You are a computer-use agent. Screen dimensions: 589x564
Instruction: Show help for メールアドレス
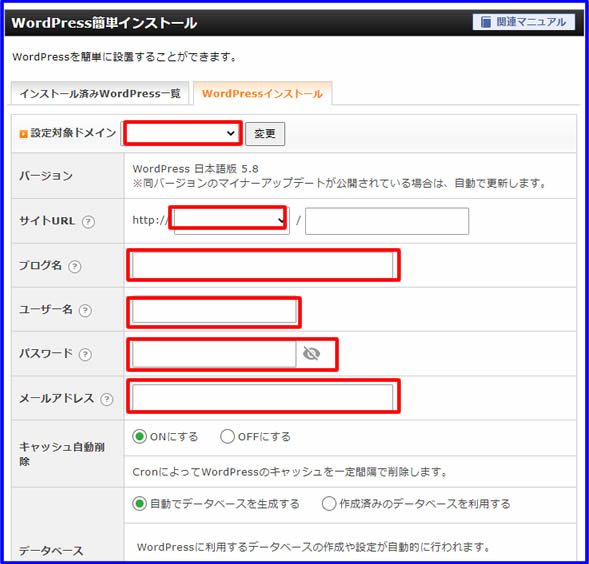[106, 399]
